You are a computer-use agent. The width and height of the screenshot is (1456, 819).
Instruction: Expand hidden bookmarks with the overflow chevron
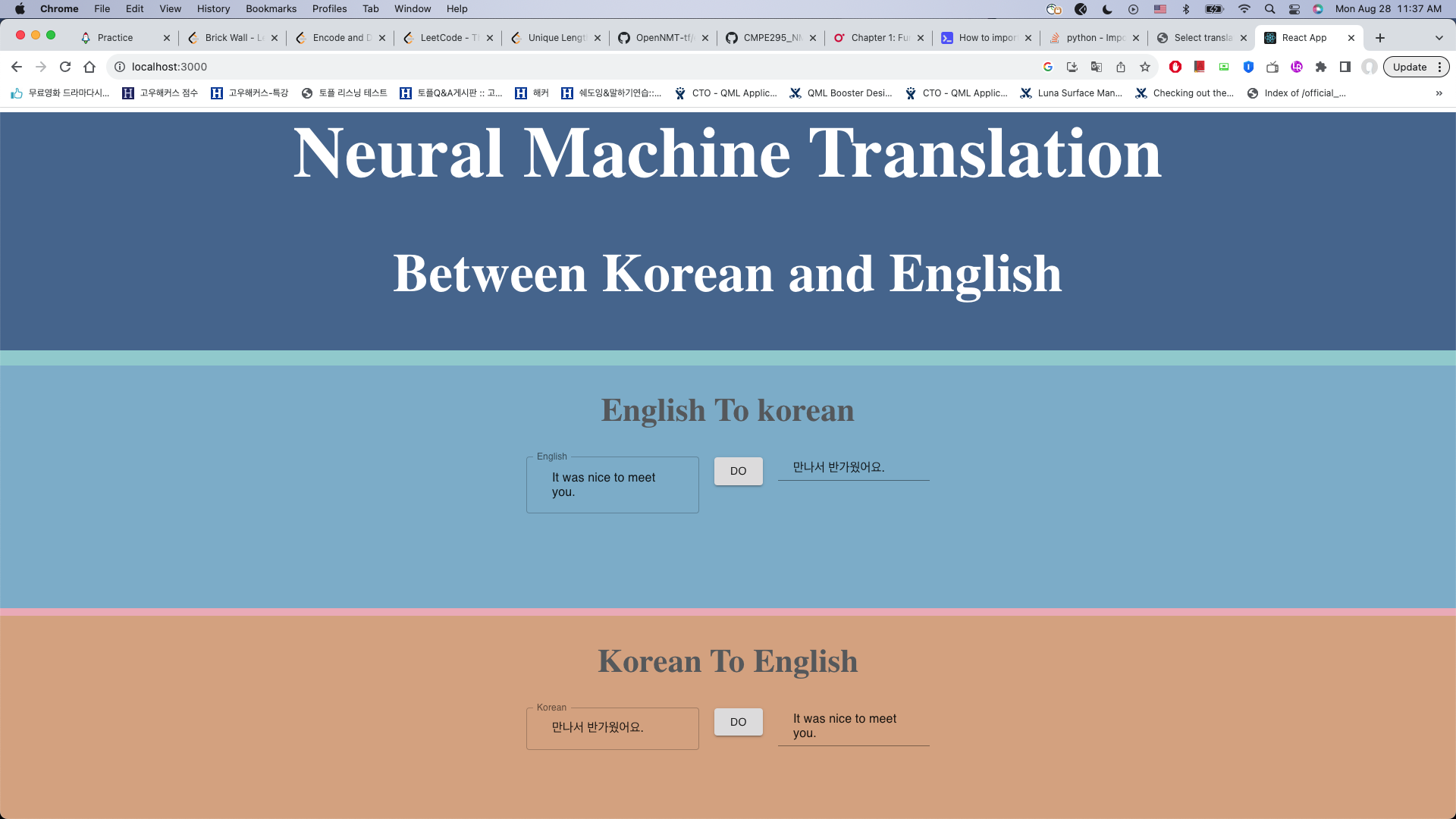pyautogui.click(x=1439, y=93)
